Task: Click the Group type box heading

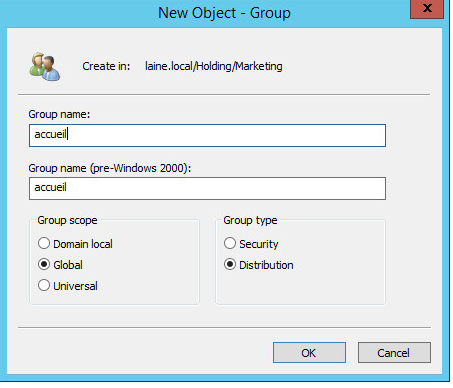Action: pyautogui.click(x=250, y=220)
